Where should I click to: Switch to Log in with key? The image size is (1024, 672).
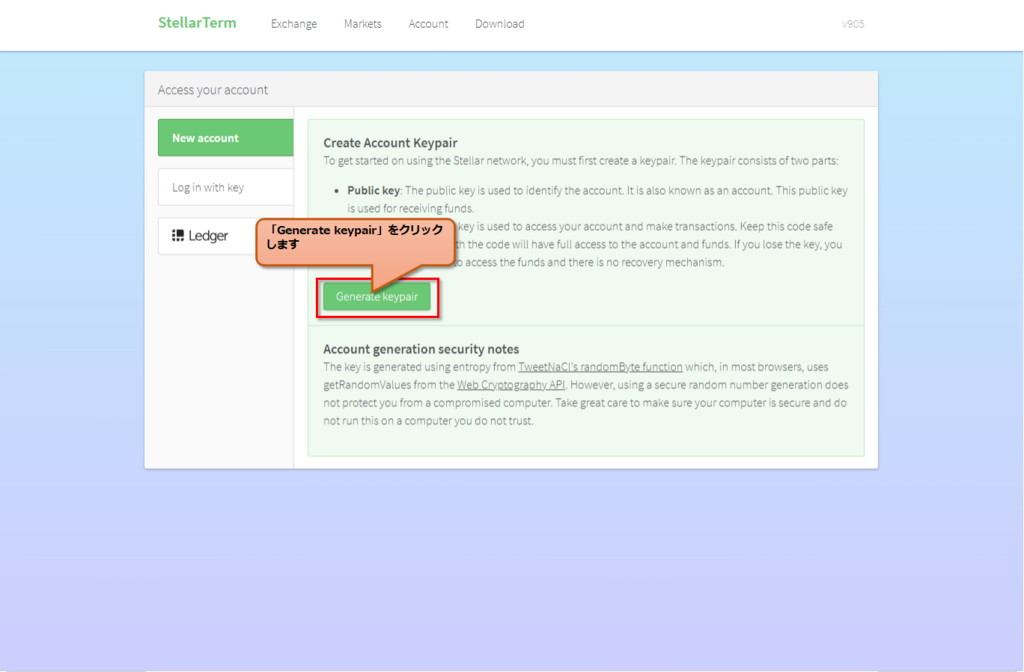[x=225, y=187]
